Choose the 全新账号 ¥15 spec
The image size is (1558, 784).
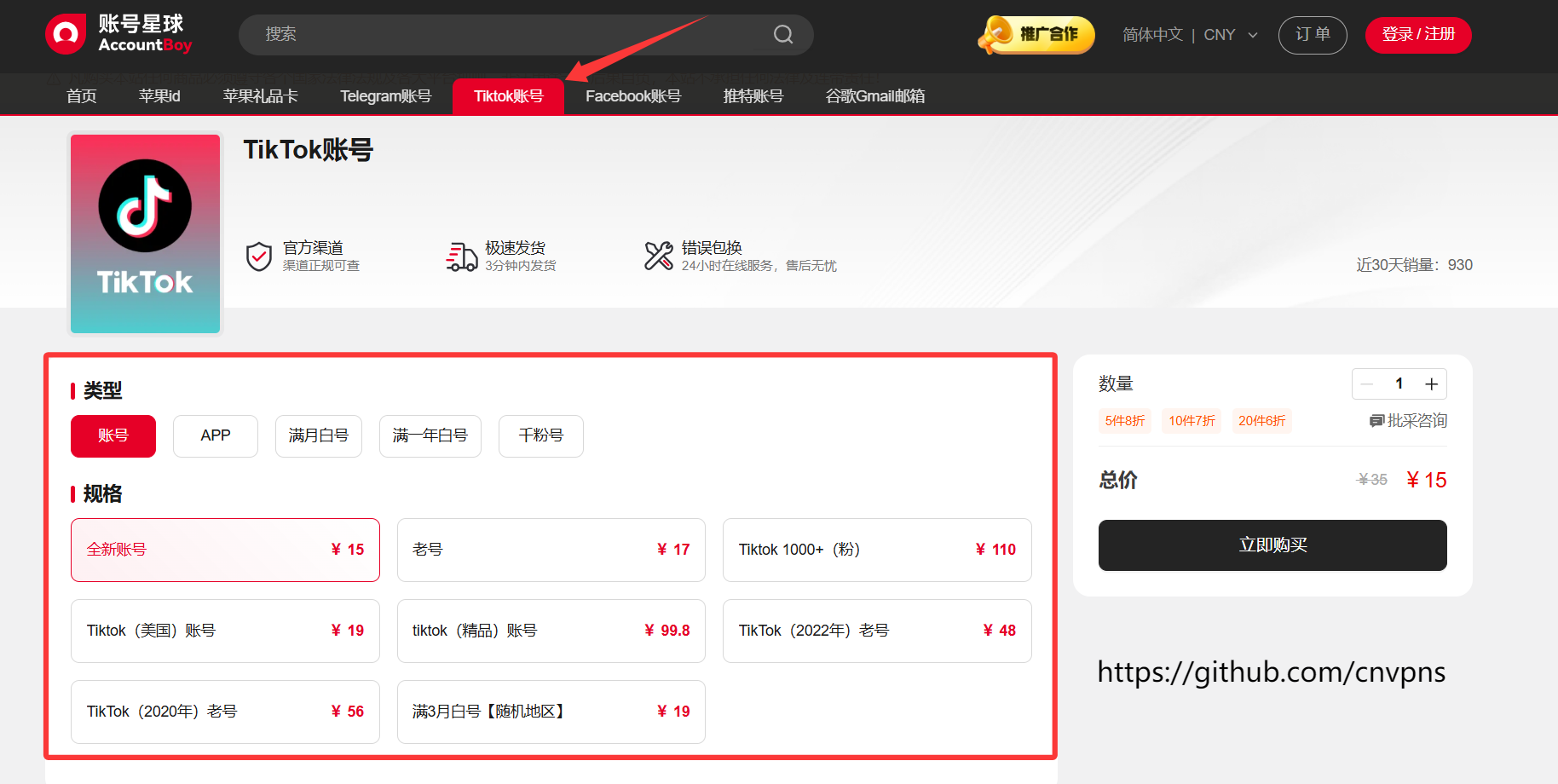[225, 551]
